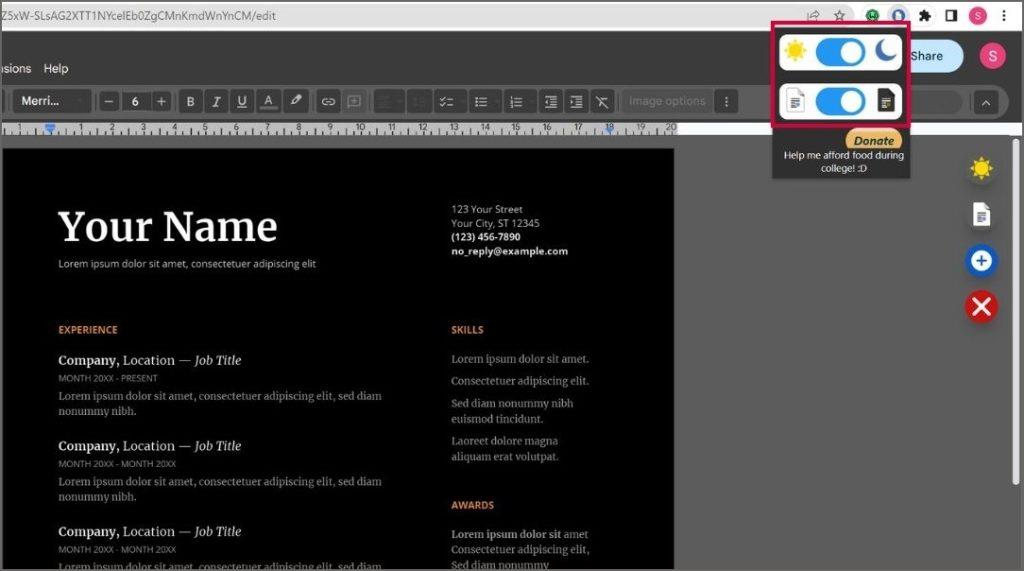Screen dimensions: 1024x571
Task: Open the text color picker
Action: [x=268, y=101]
